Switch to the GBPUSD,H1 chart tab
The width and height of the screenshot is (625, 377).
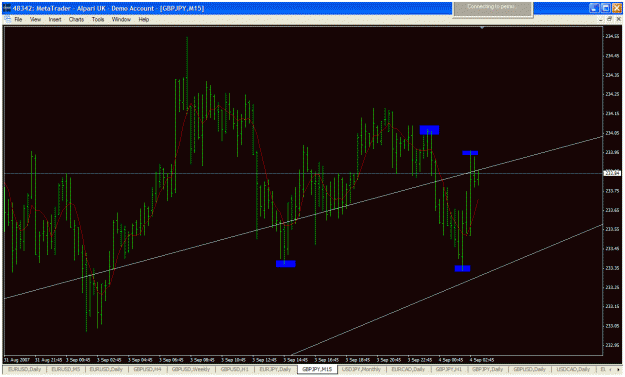coord(234,369)
